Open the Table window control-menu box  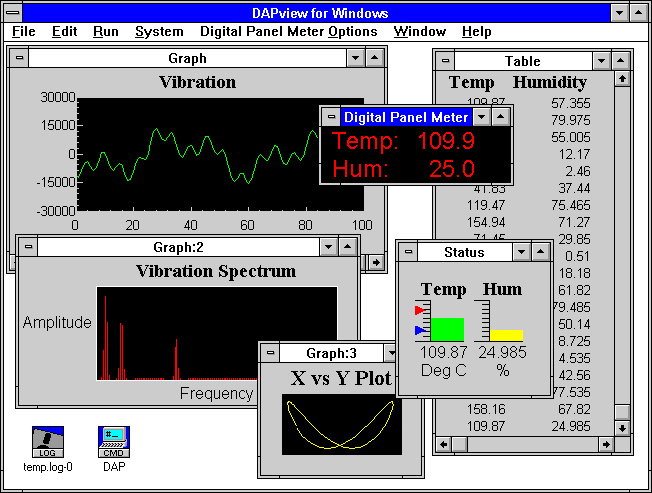443,61
